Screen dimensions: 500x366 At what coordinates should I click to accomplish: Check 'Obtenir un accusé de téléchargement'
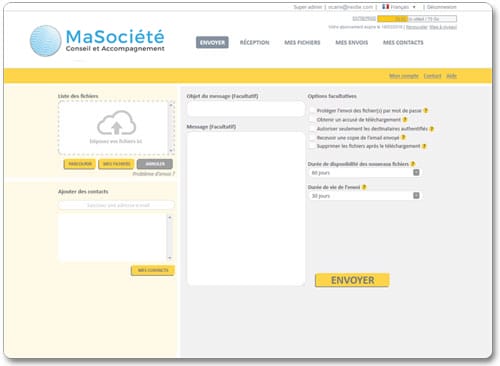tap(312, 119)
